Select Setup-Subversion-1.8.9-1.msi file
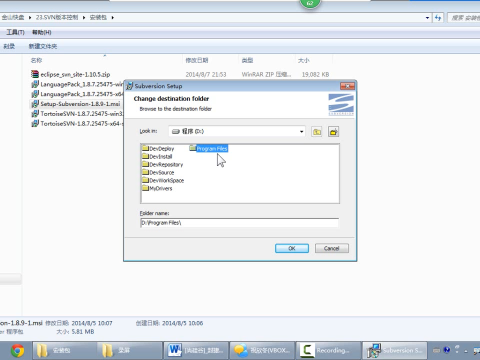 pyautogui.click(x=80, y=104)
